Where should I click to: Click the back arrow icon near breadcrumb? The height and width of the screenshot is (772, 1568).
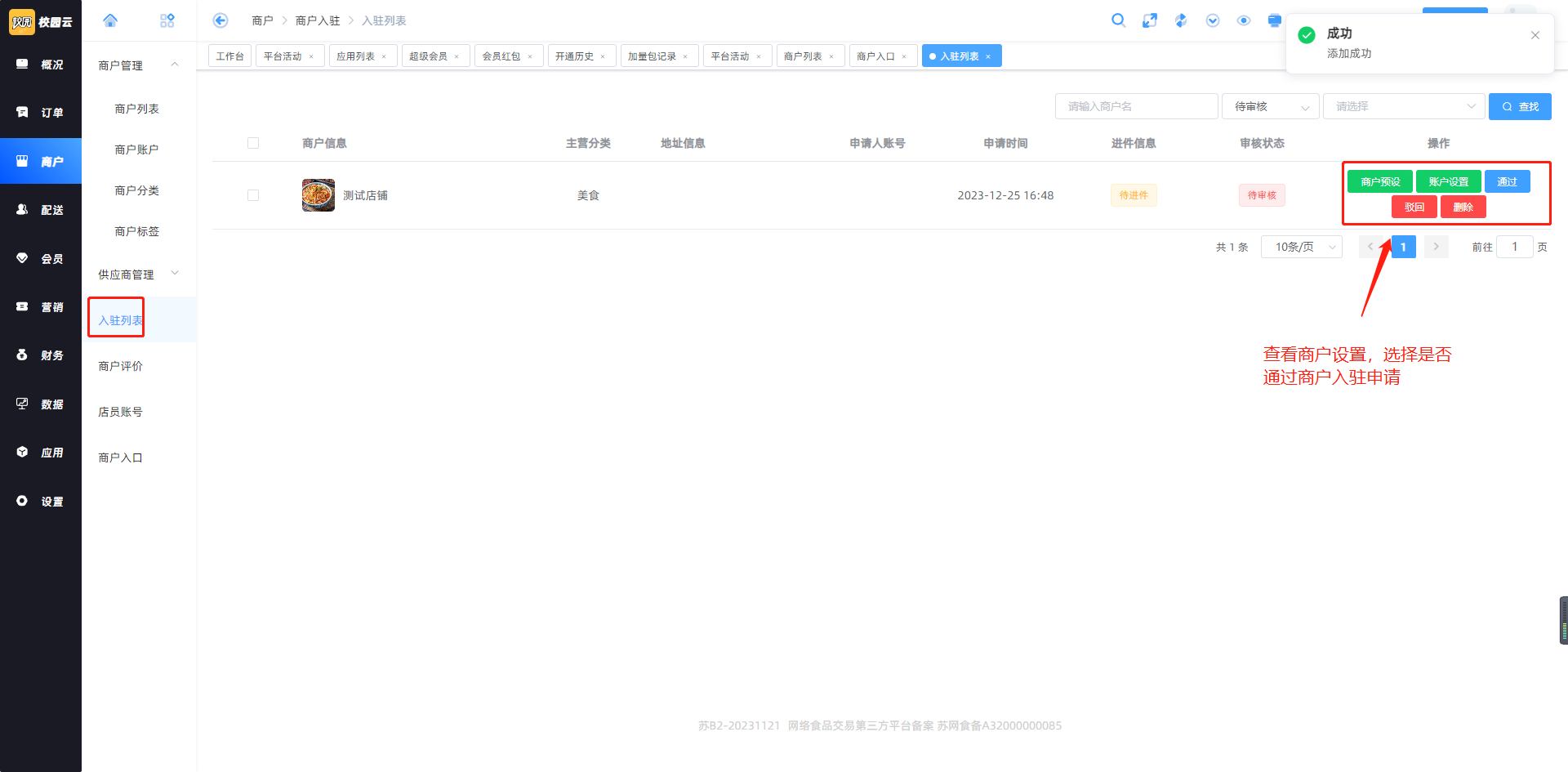tap(220, 20)
